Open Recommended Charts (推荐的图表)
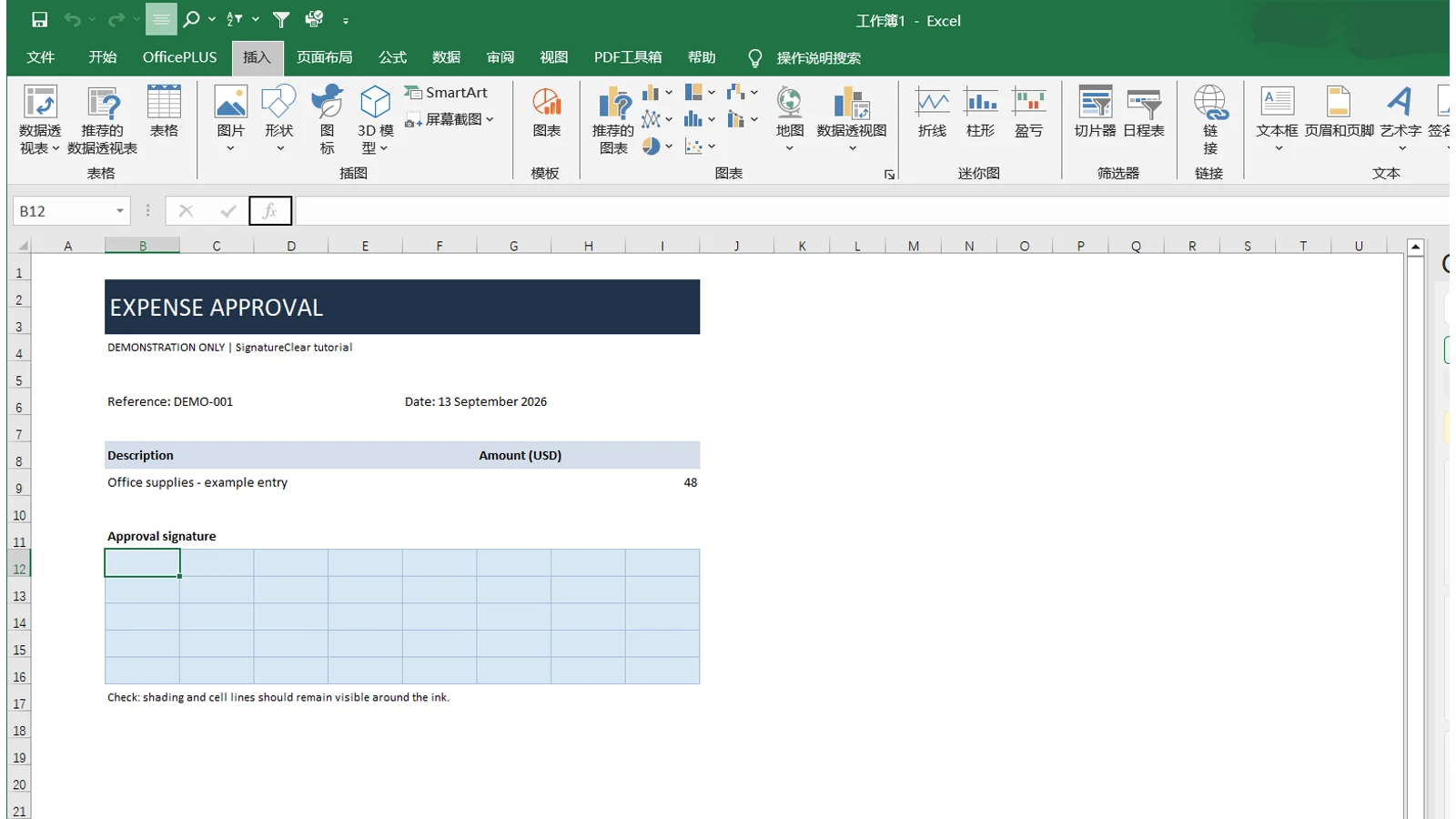This screenshot has width=1456, height=819. 613,120
